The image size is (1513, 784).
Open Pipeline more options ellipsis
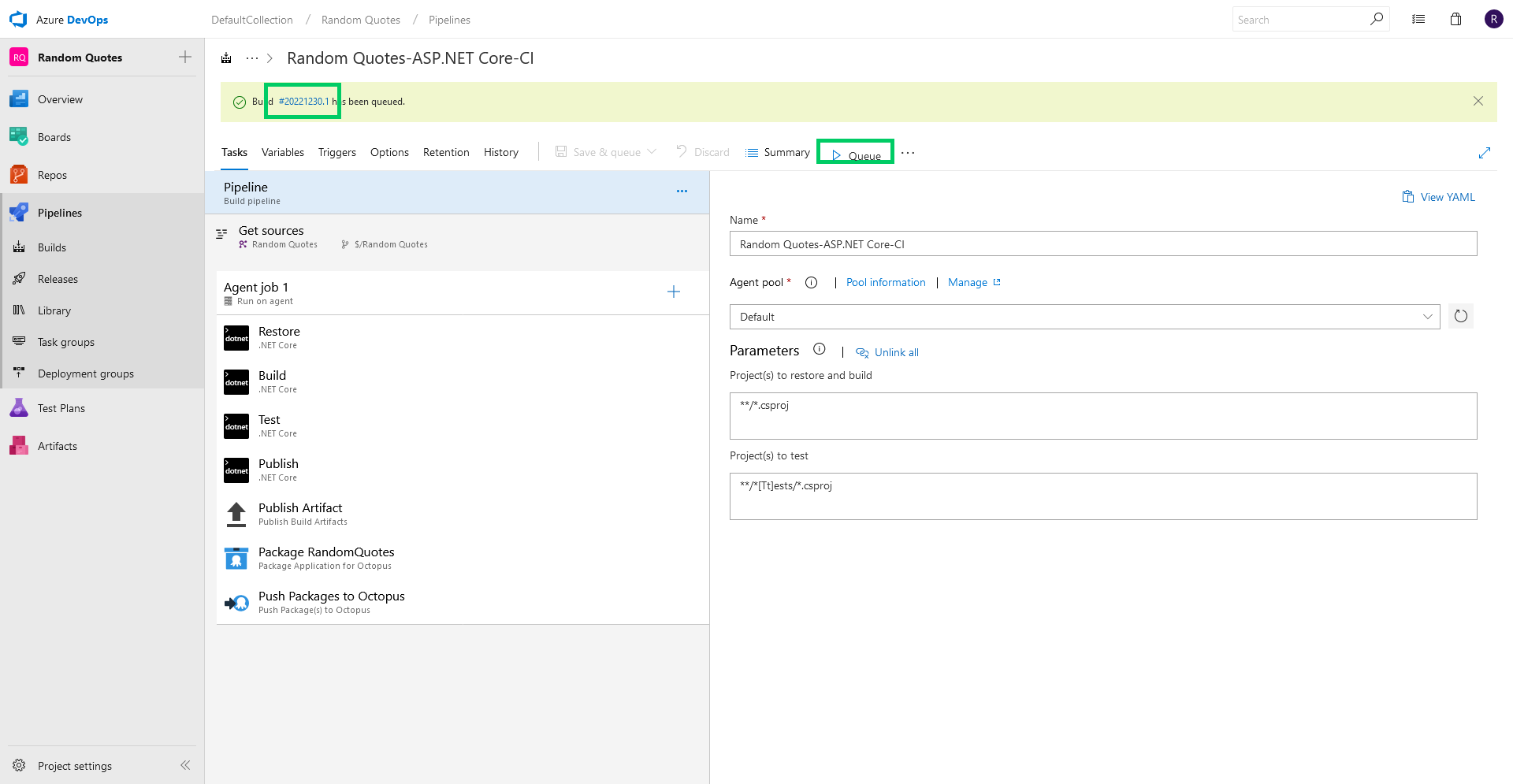682,191
